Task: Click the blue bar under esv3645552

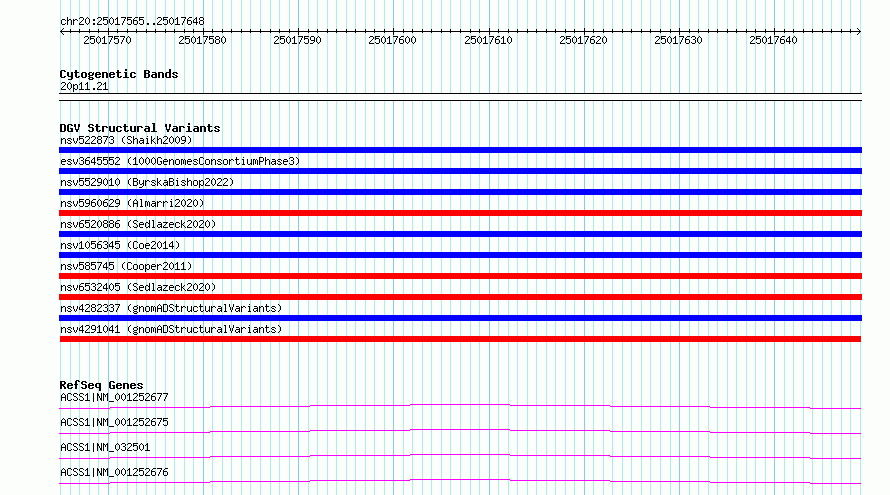Action: pos(460,171)
